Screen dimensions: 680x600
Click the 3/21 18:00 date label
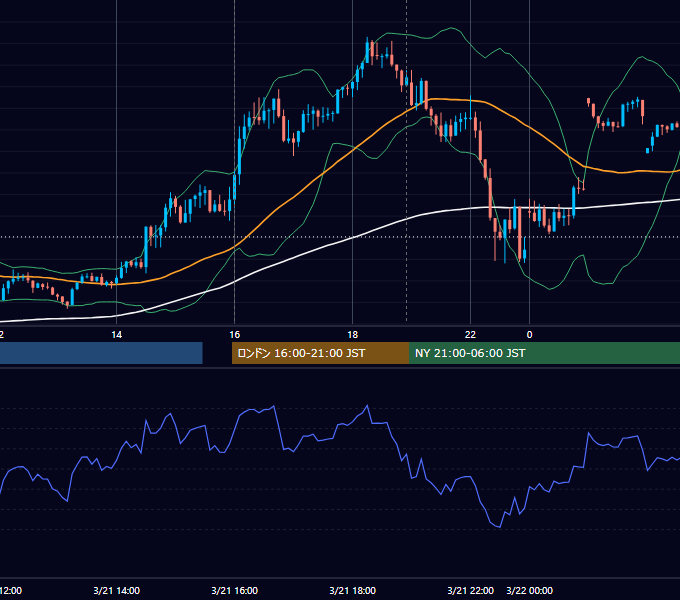click(353, 590)
